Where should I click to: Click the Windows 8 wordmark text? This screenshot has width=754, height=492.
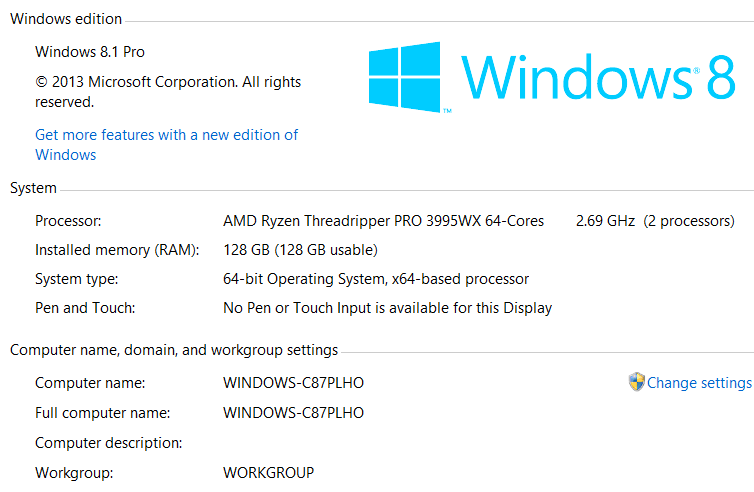pyautogui.click(x=598, y=77)
